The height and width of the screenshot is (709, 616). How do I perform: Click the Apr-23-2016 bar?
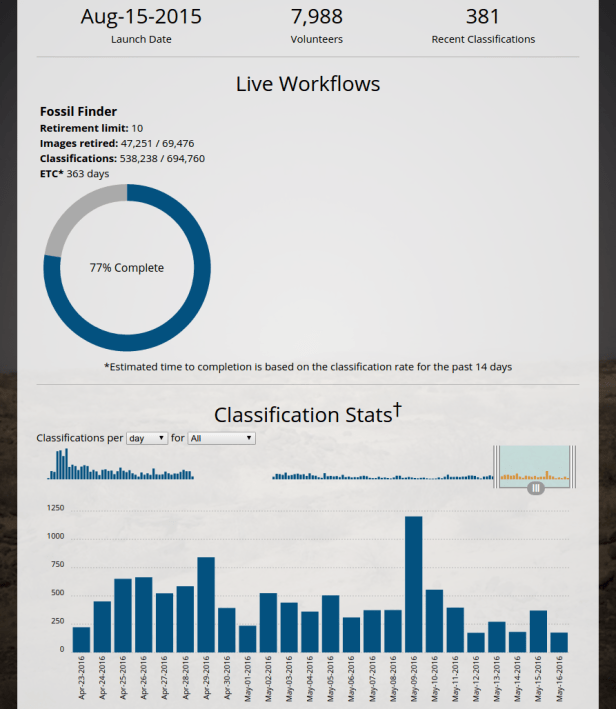click(81, 640)
